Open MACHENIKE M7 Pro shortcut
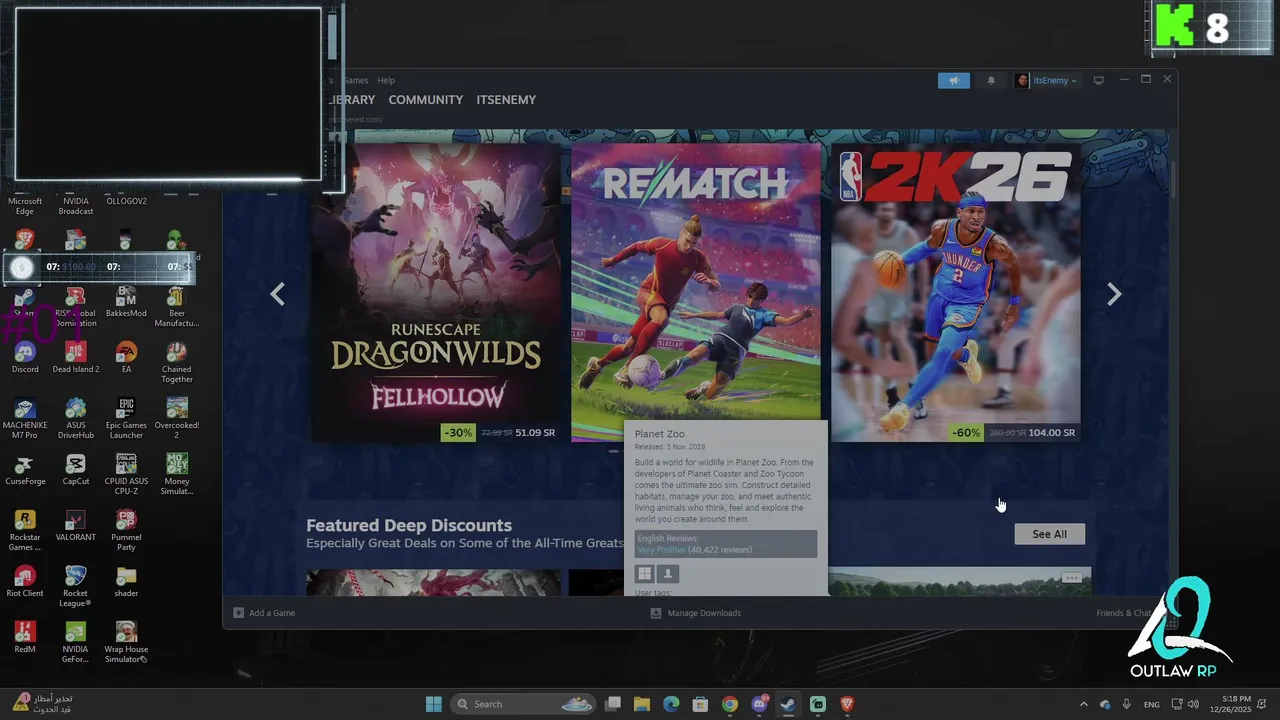The image size is (1280, 720). (x=25, y=418)
